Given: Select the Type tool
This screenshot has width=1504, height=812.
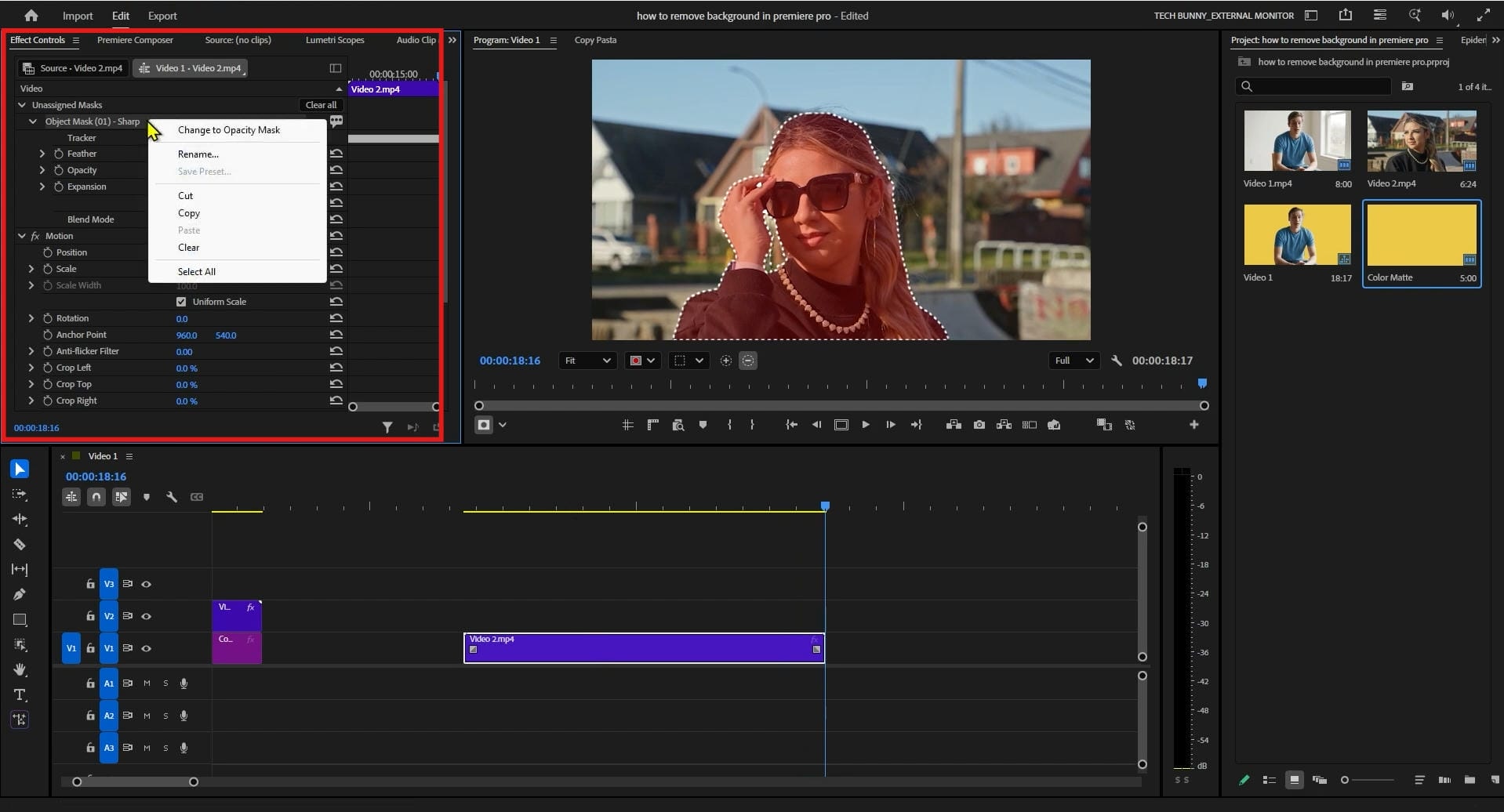Looking at the screenshot, I should pos(20,694).
